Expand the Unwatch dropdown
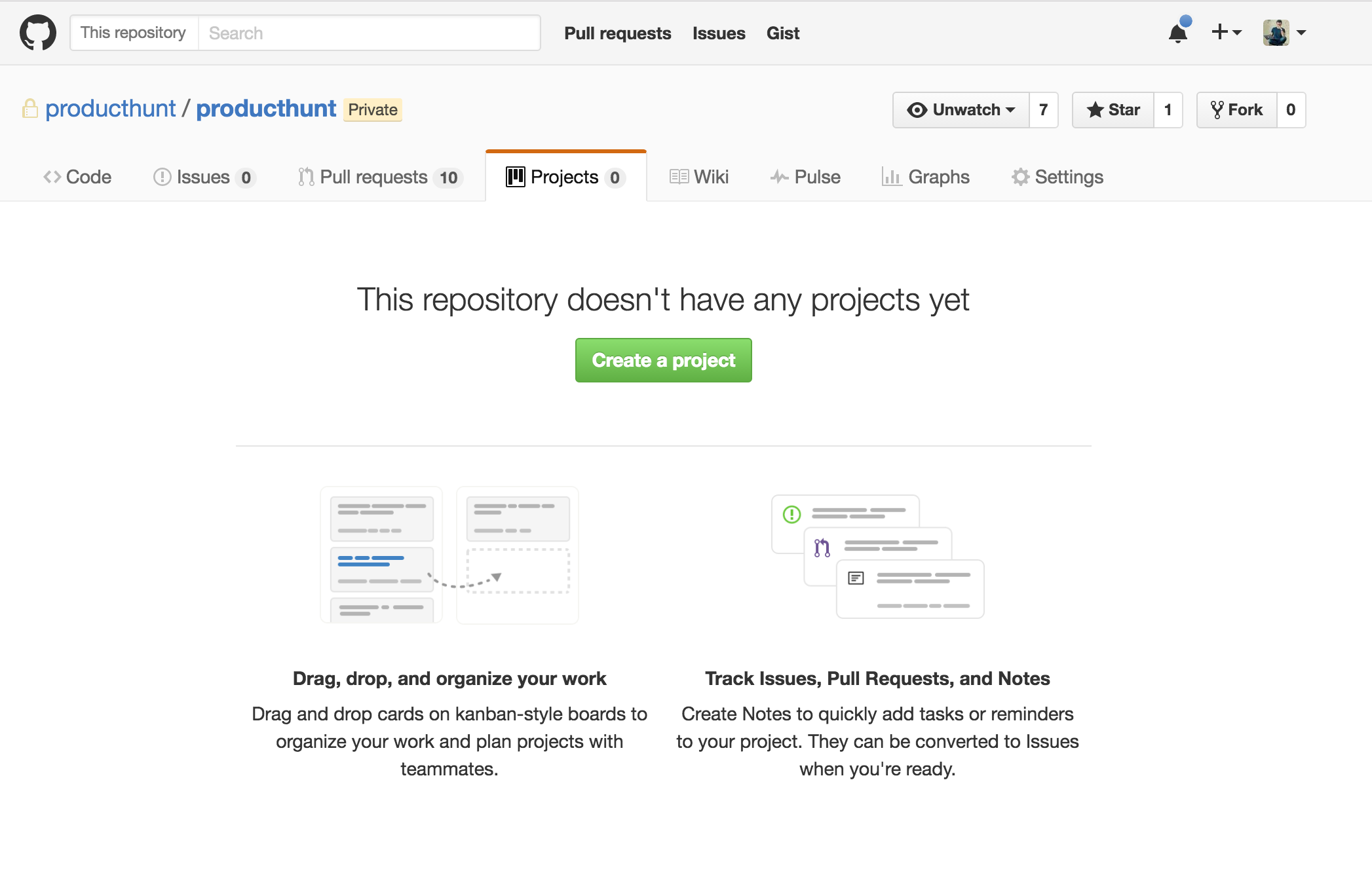Image resolution: width=1372 pixels, height=871 pixels. tap(961, 110)
